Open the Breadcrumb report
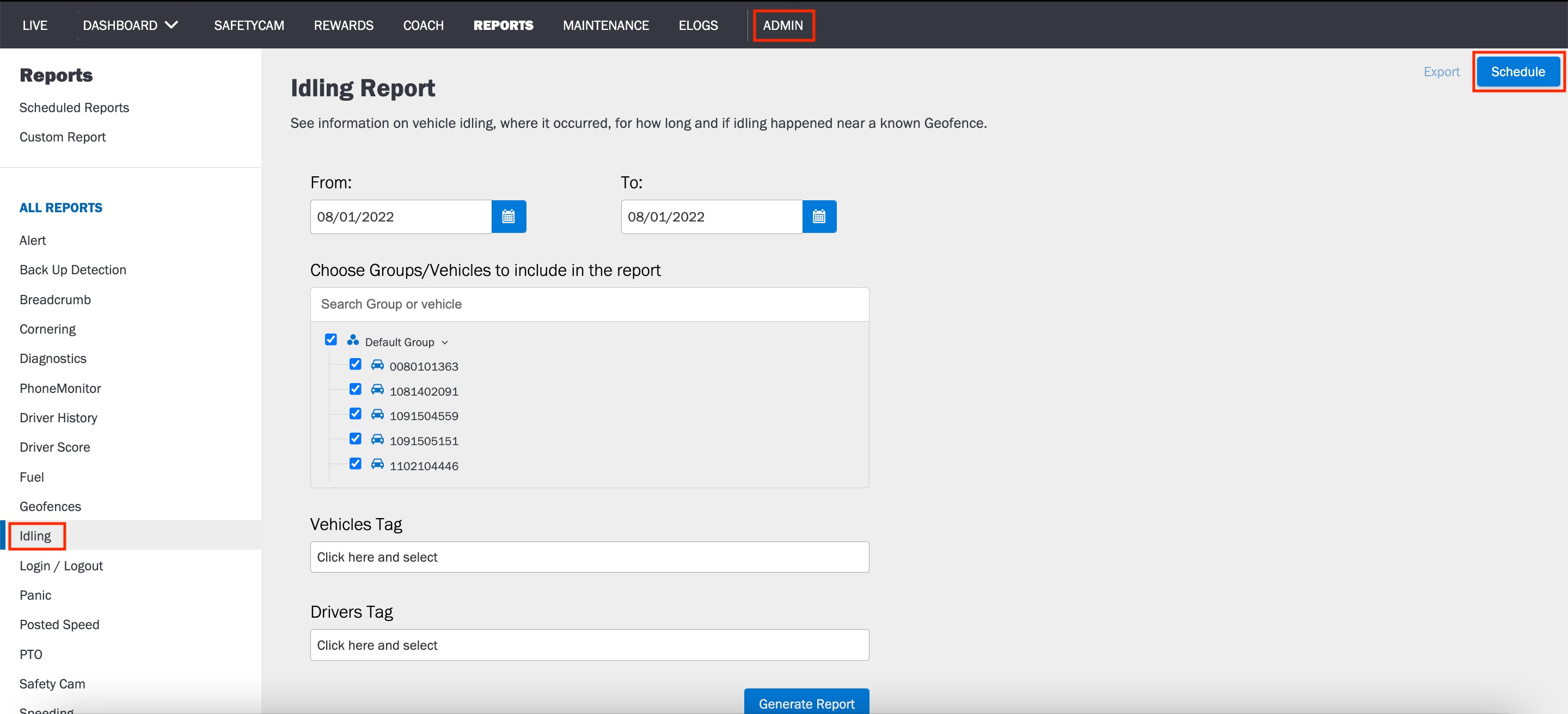 pyautogui.click(x=55, y=299)
